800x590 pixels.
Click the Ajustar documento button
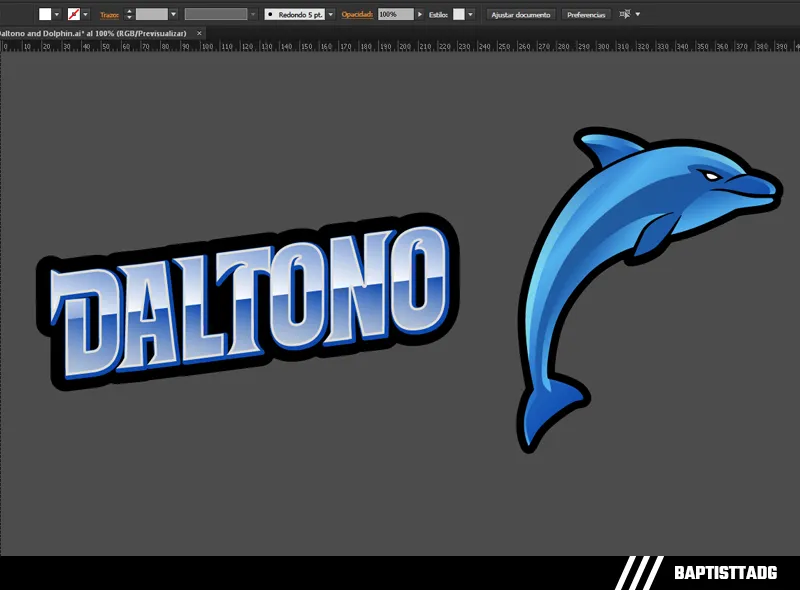520,15
